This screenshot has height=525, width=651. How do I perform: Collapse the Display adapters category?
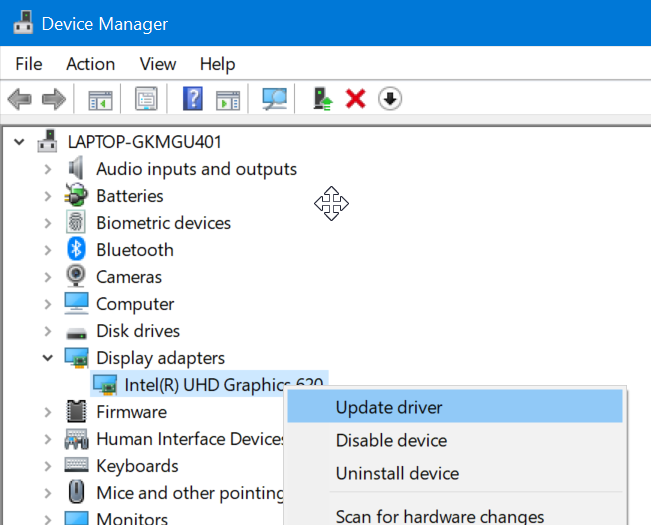coord(47,357)
